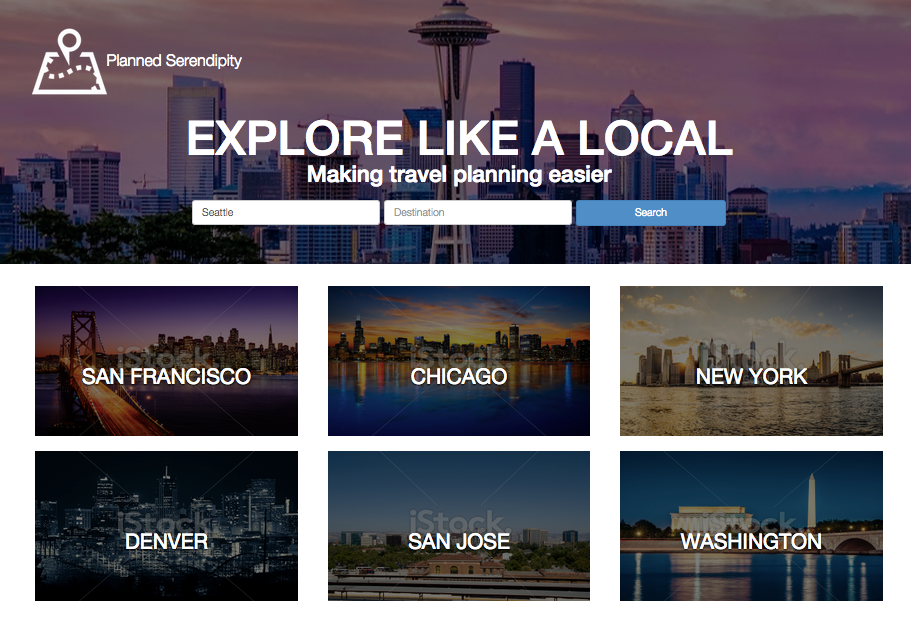The image size is (911, 627).
Task: Click the Washington Monument obelisk in photo
Action: (x=812, y=501)
